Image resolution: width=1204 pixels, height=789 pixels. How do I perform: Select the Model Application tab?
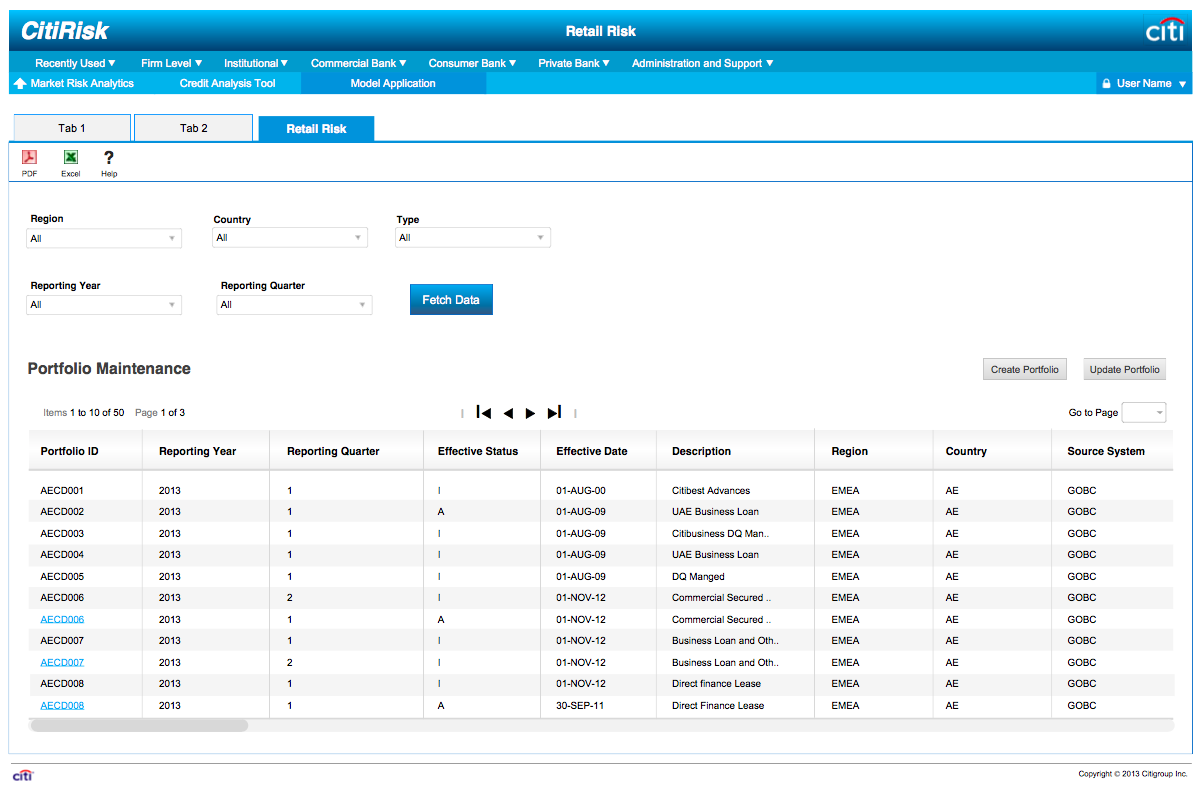pos(393,84)
